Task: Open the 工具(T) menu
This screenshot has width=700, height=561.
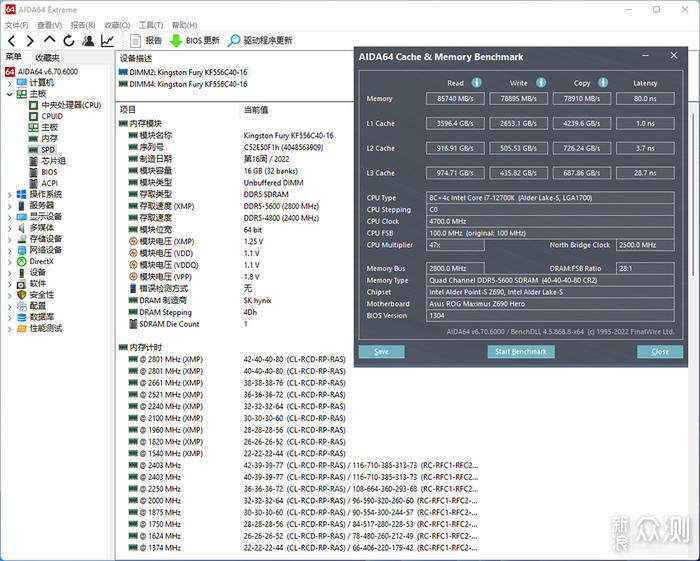Action: (x=151, y=25)
